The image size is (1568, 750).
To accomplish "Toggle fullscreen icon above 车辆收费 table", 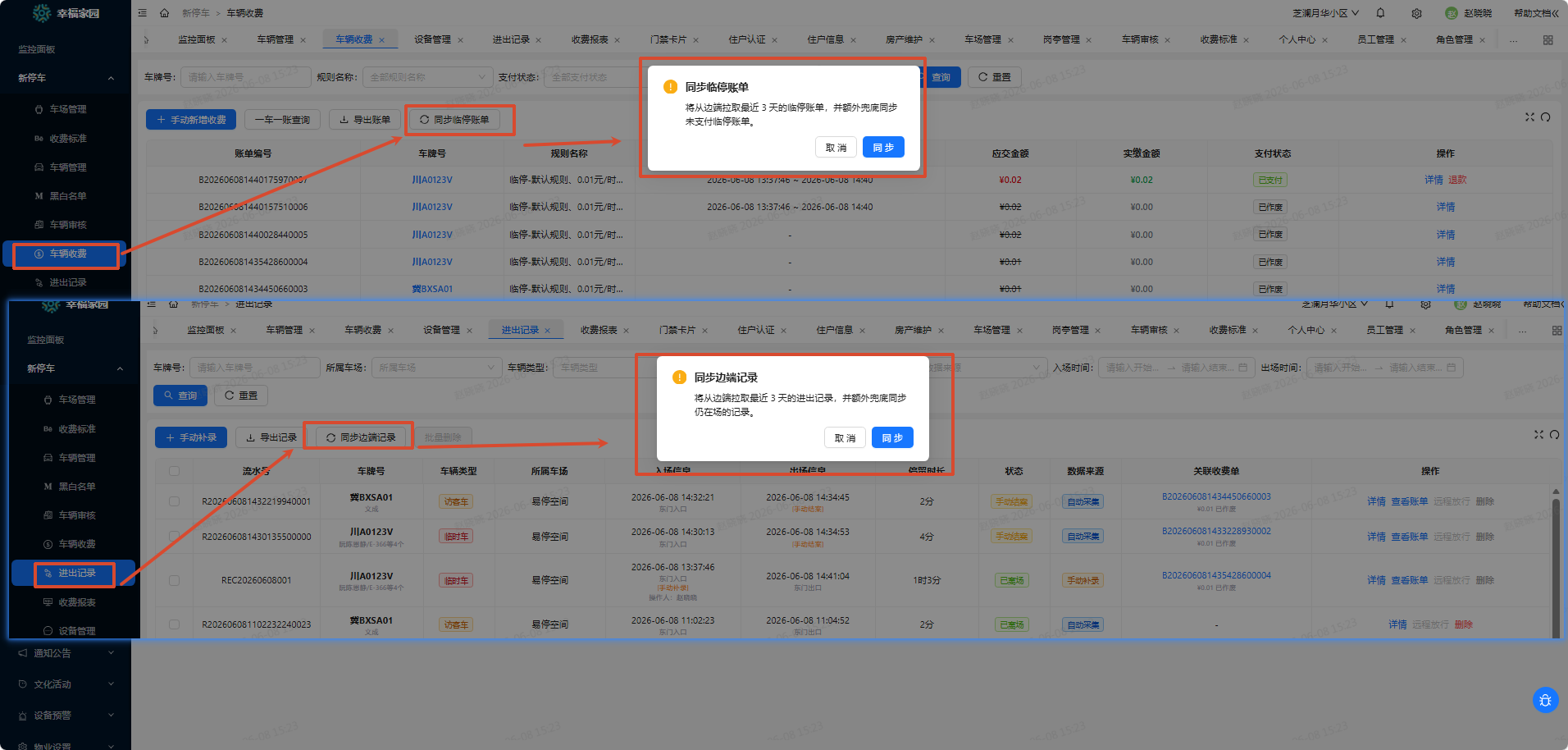I will pos(1529,117).
